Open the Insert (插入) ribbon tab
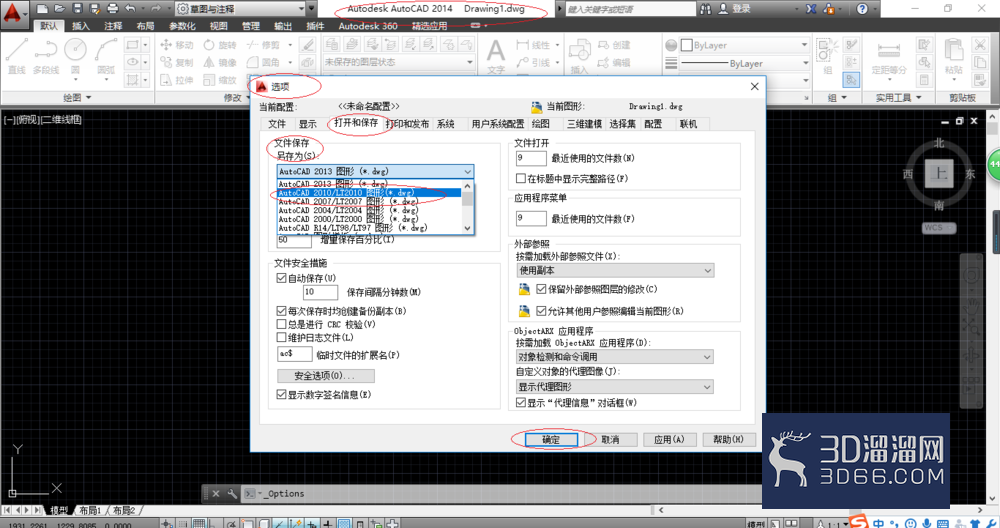This screenshot has width=1000, height=528. point(81,26)
